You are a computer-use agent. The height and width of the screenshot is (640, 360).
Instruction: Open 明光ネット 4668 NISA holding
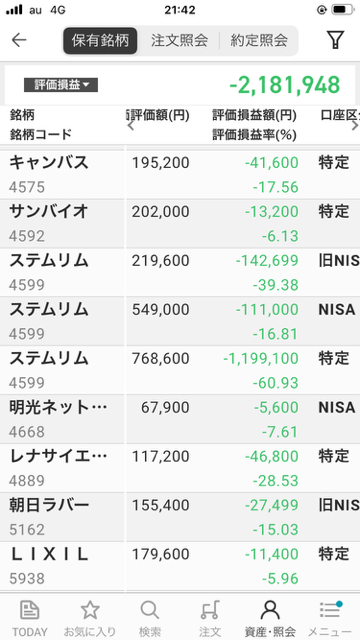180,419
